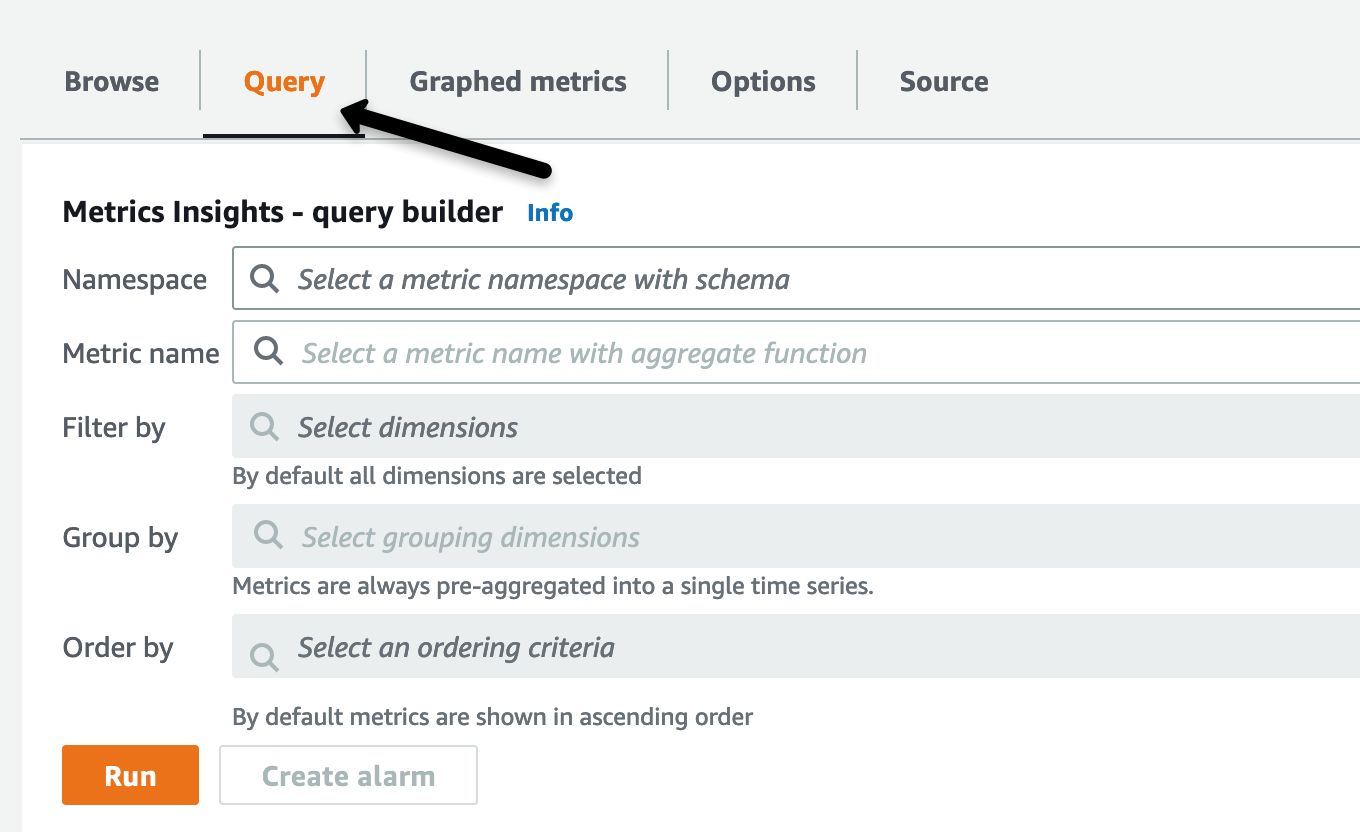
Task: Click the Run button
Action: (x=130, y=775)
